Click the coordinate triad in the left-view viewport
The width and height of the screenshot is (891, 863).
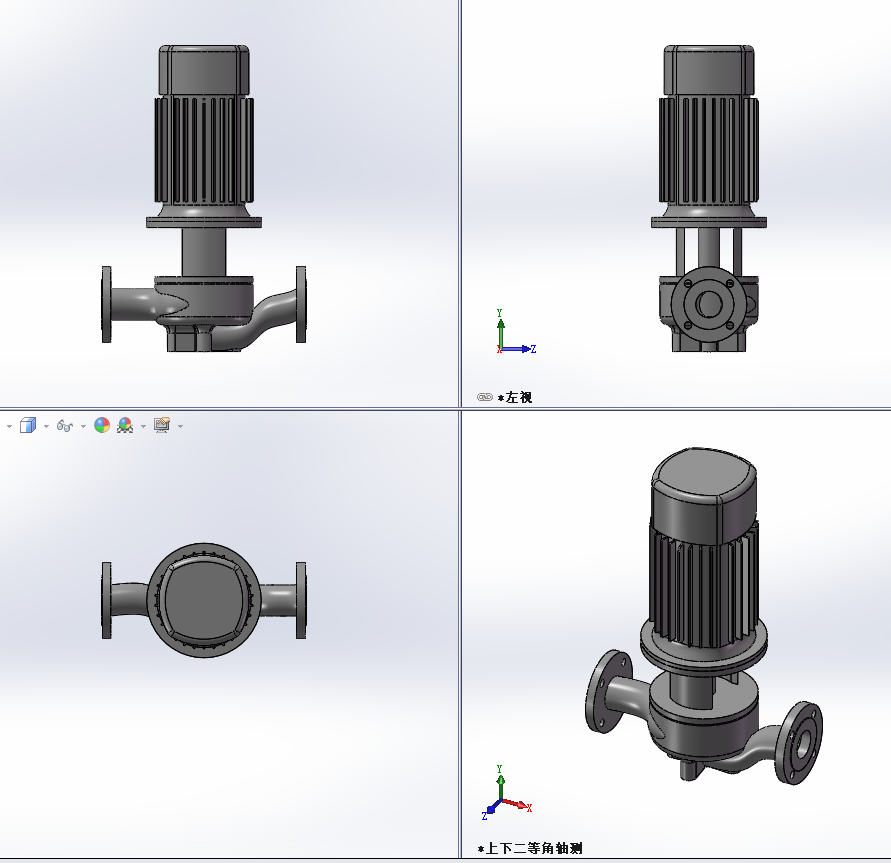coord(515,332)
